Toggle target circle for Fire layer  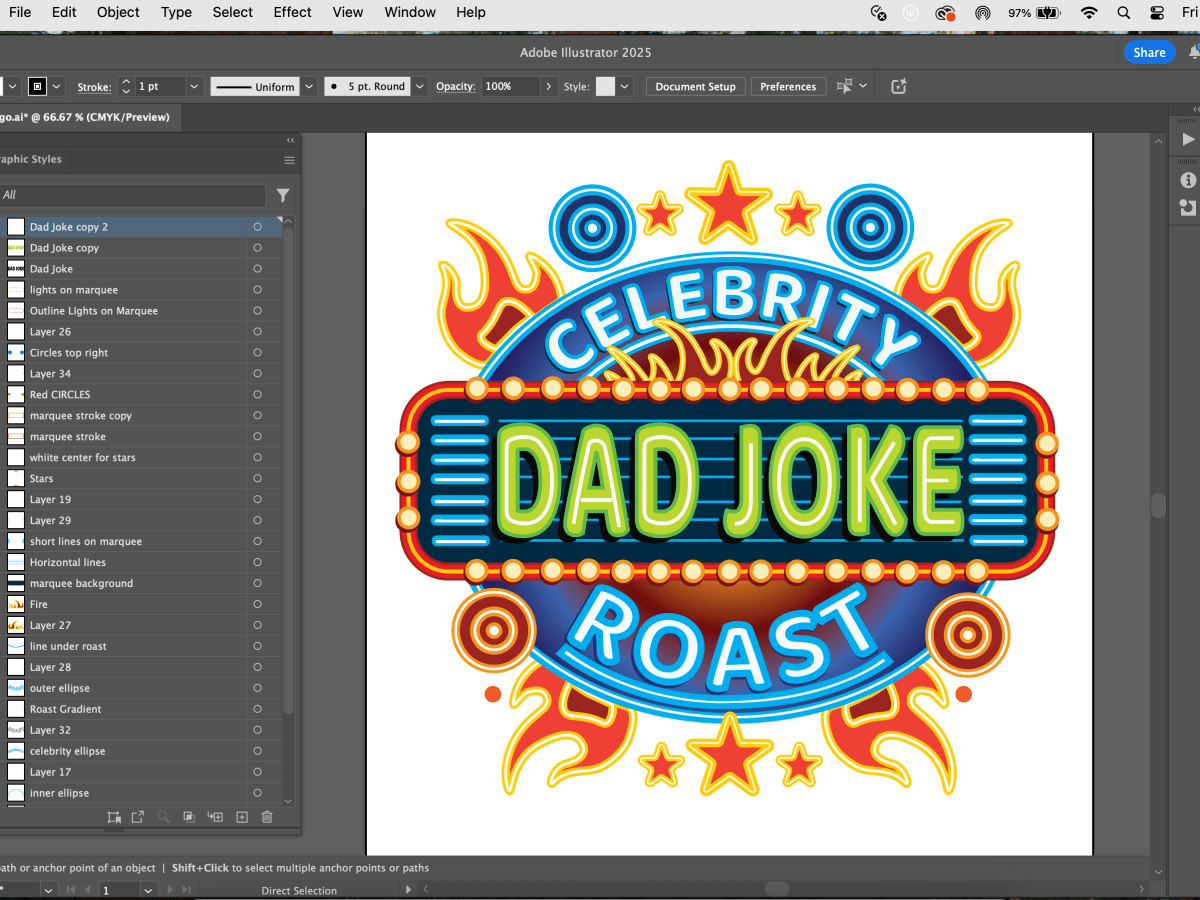tap(257, 605)
